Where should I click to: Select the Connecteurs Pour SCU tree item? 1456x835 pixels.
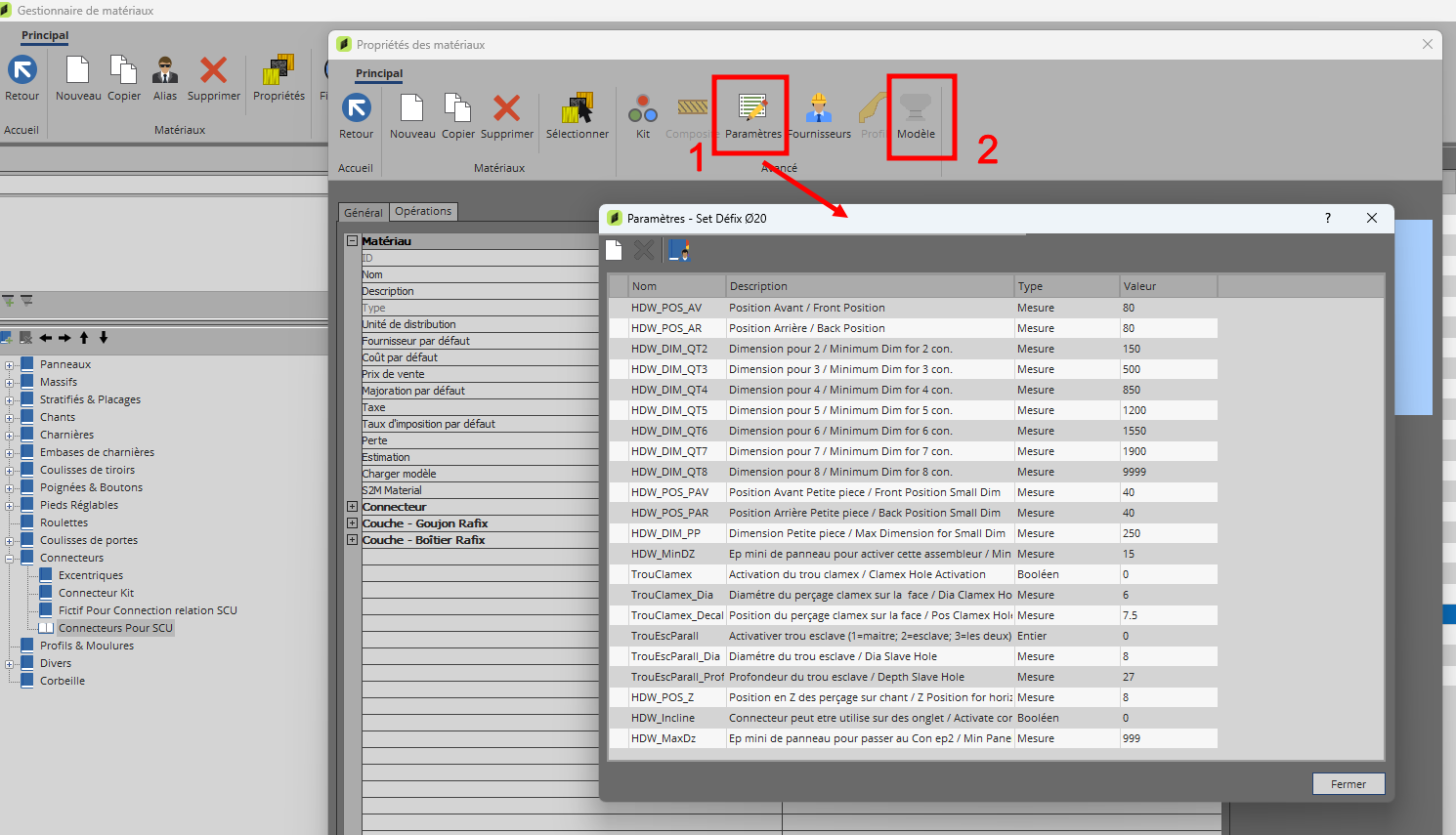coord(115,629)
